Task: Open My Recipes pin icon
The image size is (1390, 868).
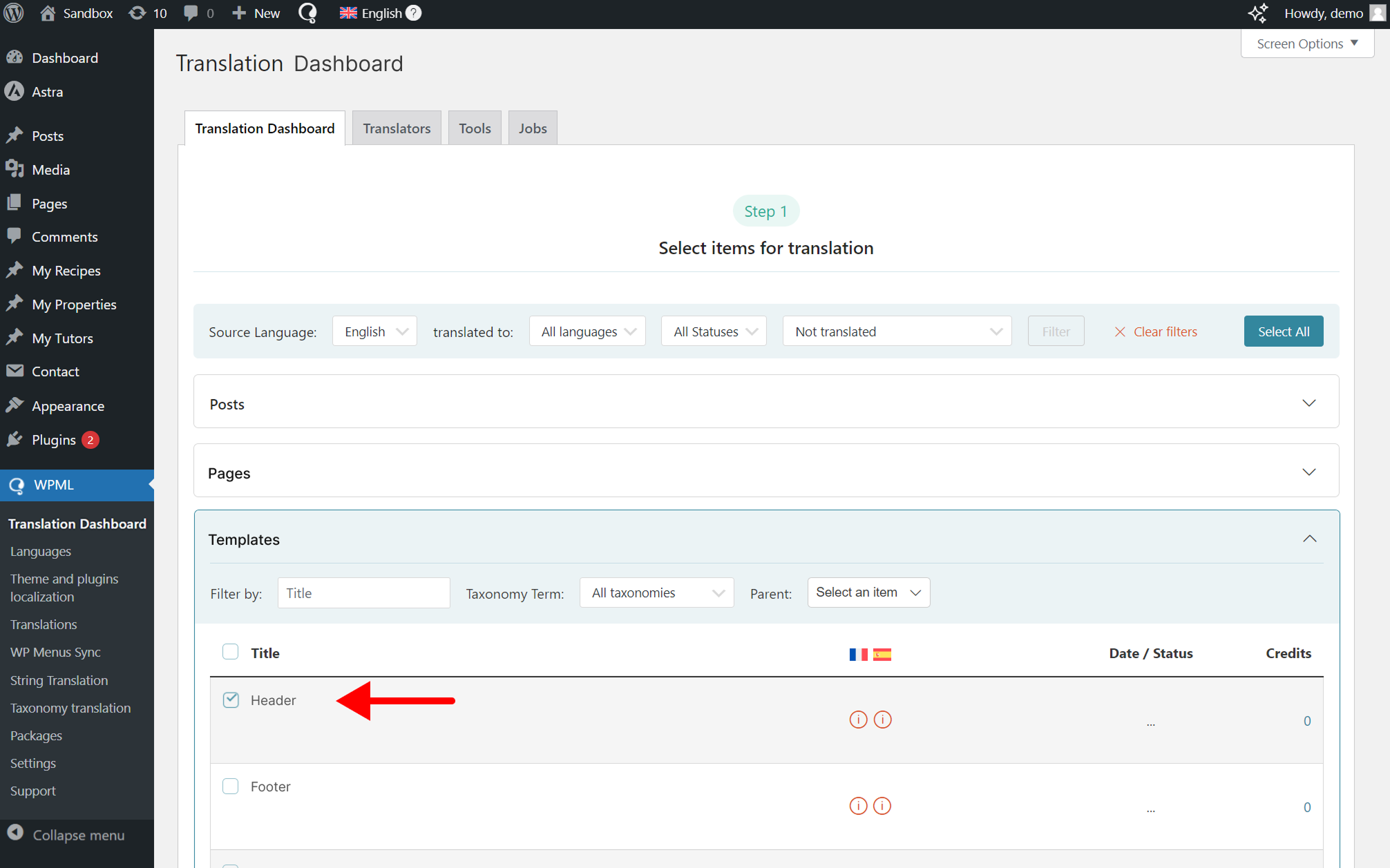Action: (15, 270)
